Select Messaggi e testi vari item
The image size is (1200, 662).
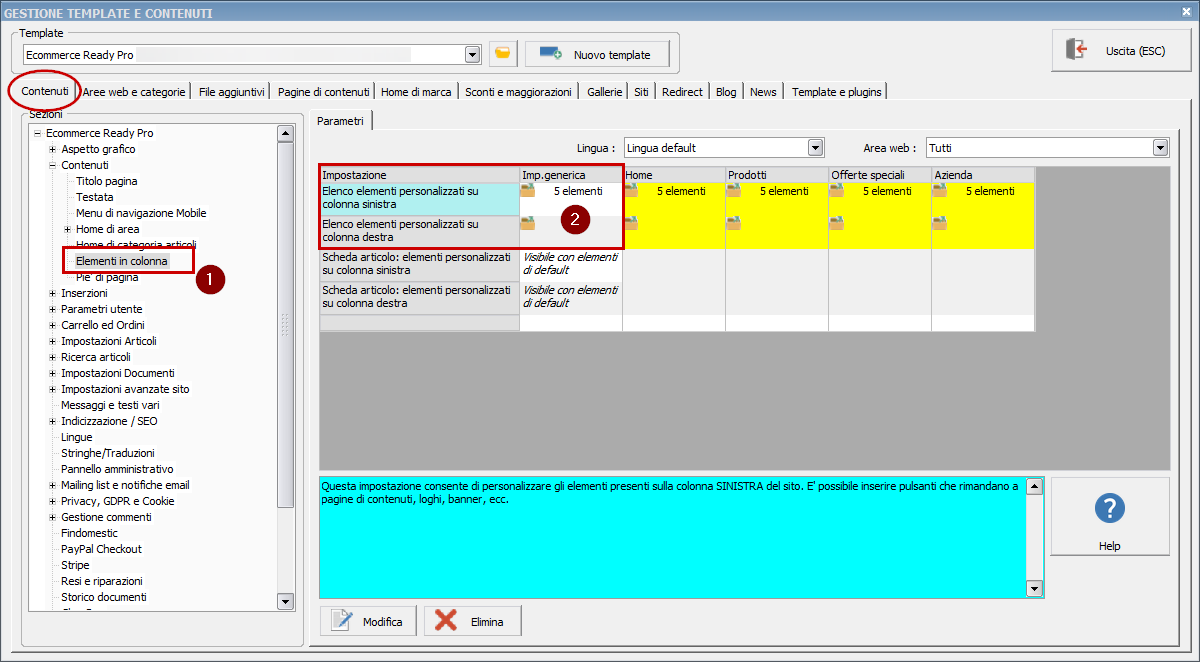coord(110,405)
